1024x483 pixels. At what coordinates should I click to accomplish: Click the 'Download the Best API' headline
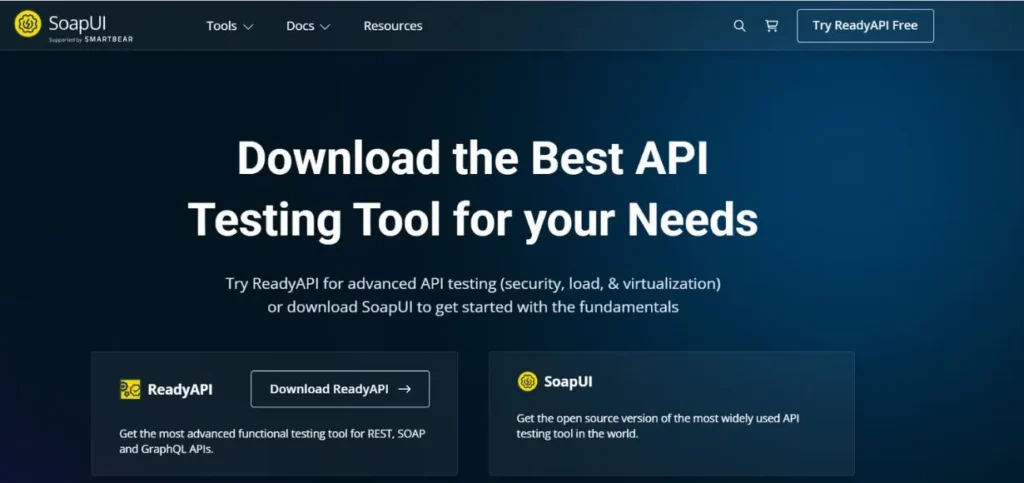473,159
